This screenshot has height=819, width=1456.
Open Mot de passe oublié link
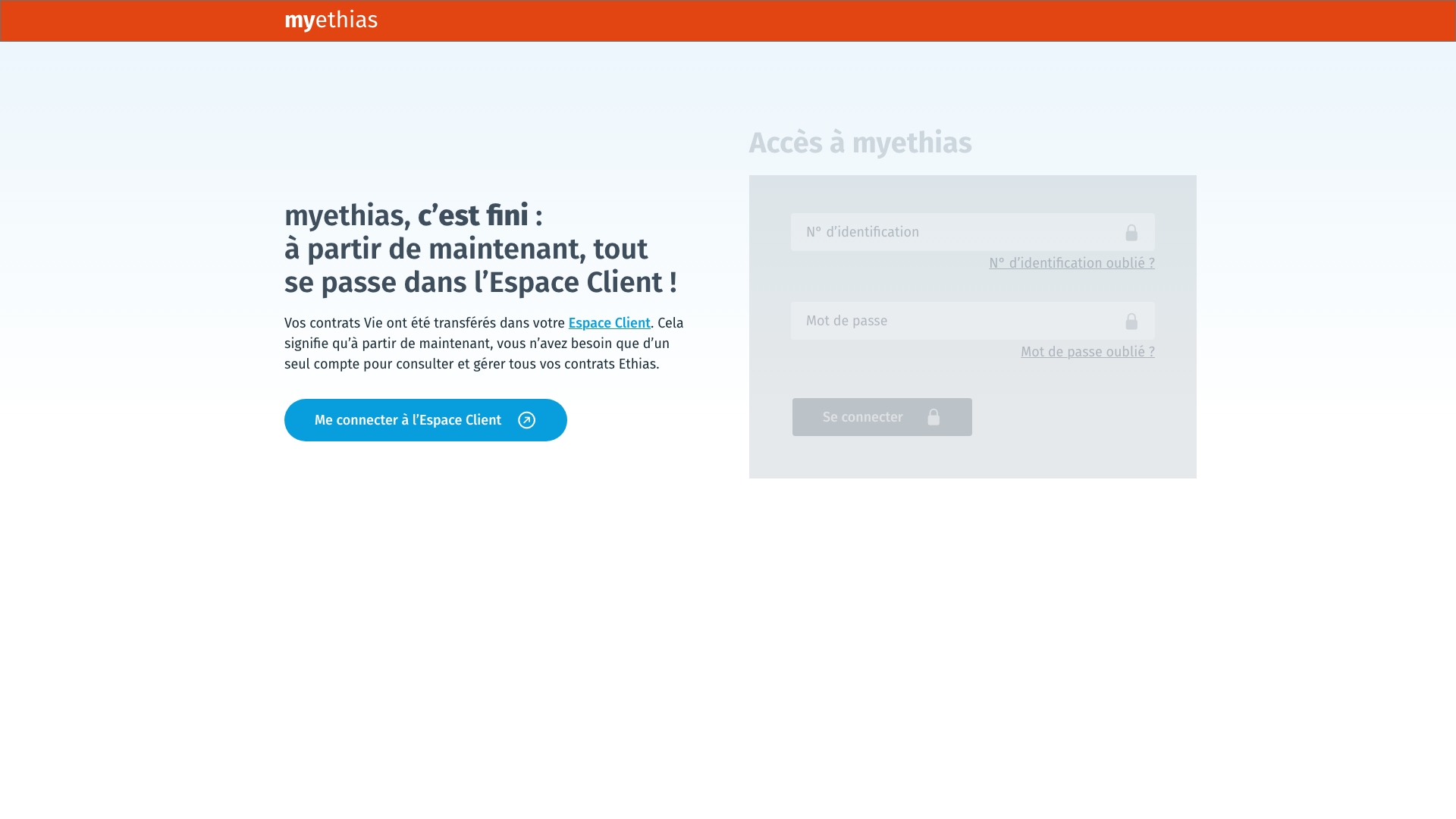click(x=1087, y=352)
